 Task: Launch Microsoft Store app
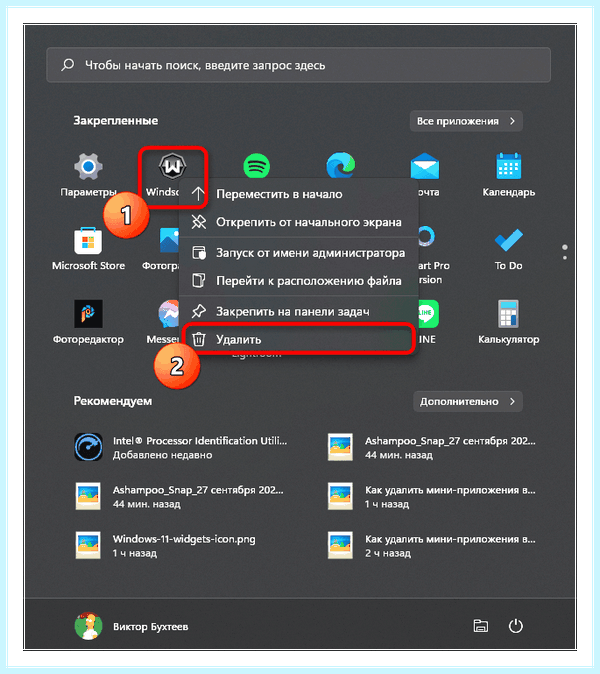88,241
